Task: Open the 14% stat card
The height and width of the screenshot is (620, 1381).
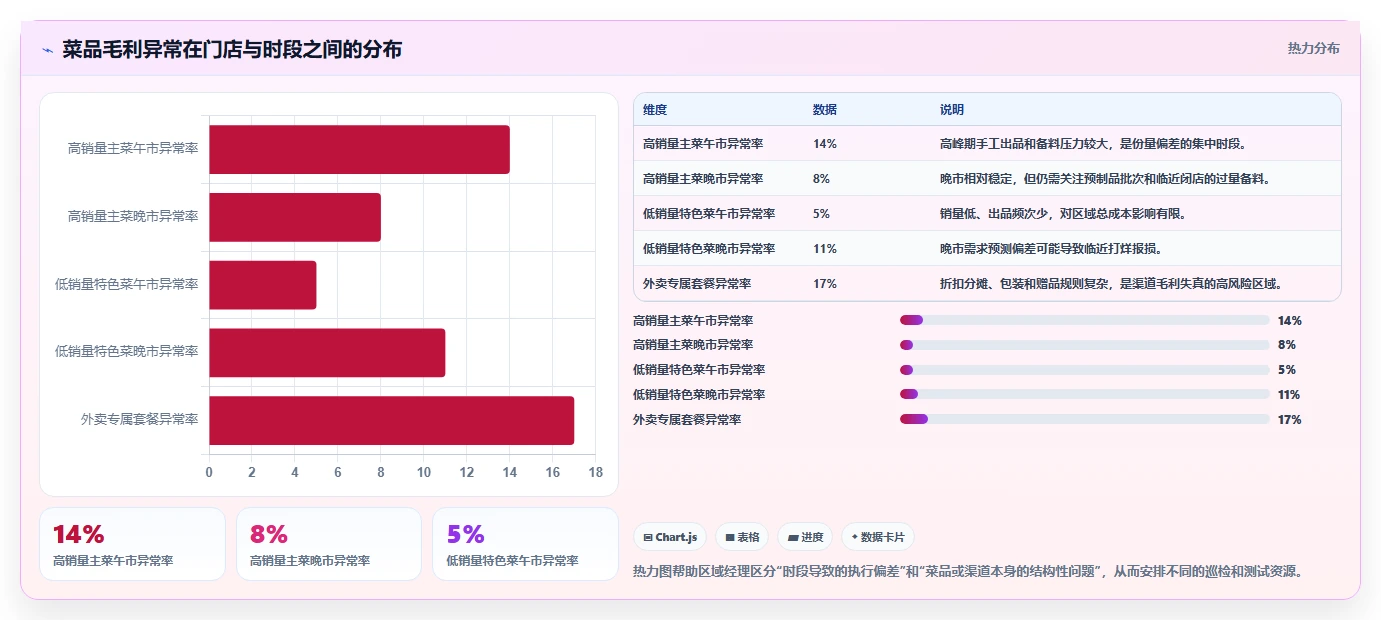Action: (132, 544)
